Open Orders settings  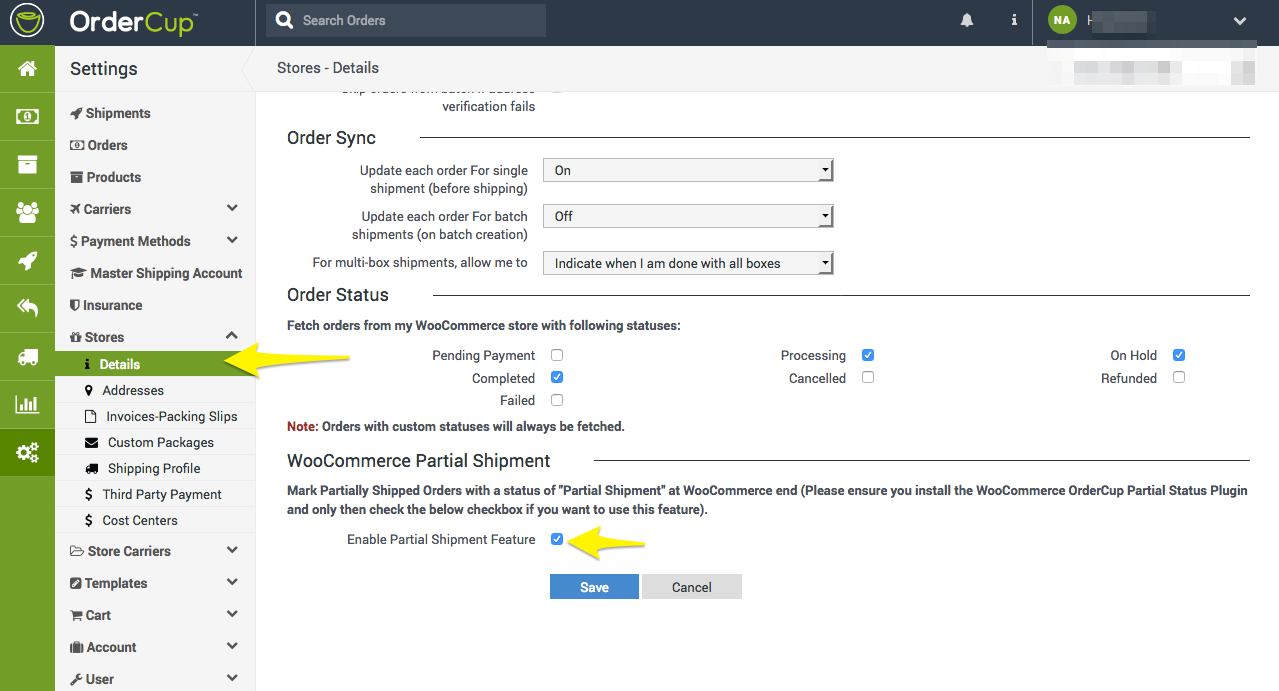click(x=99, y=145)
